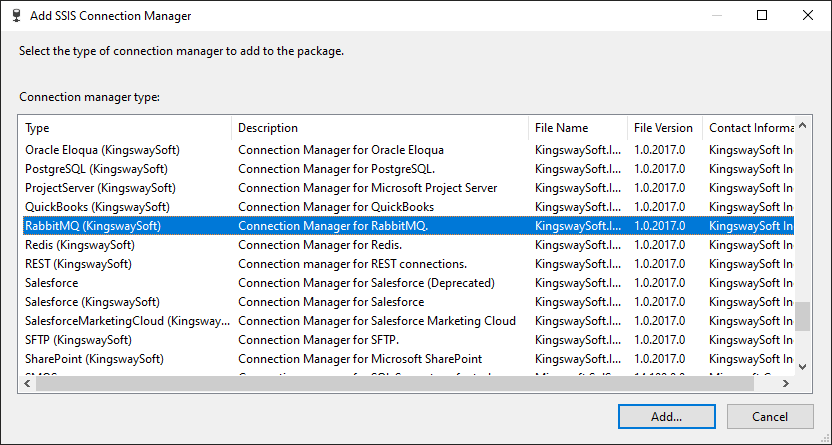Click 'Connection manager for REST connections.'
Image resolution: width=832 pixels, height=445 pixels.
coord(353,264)
